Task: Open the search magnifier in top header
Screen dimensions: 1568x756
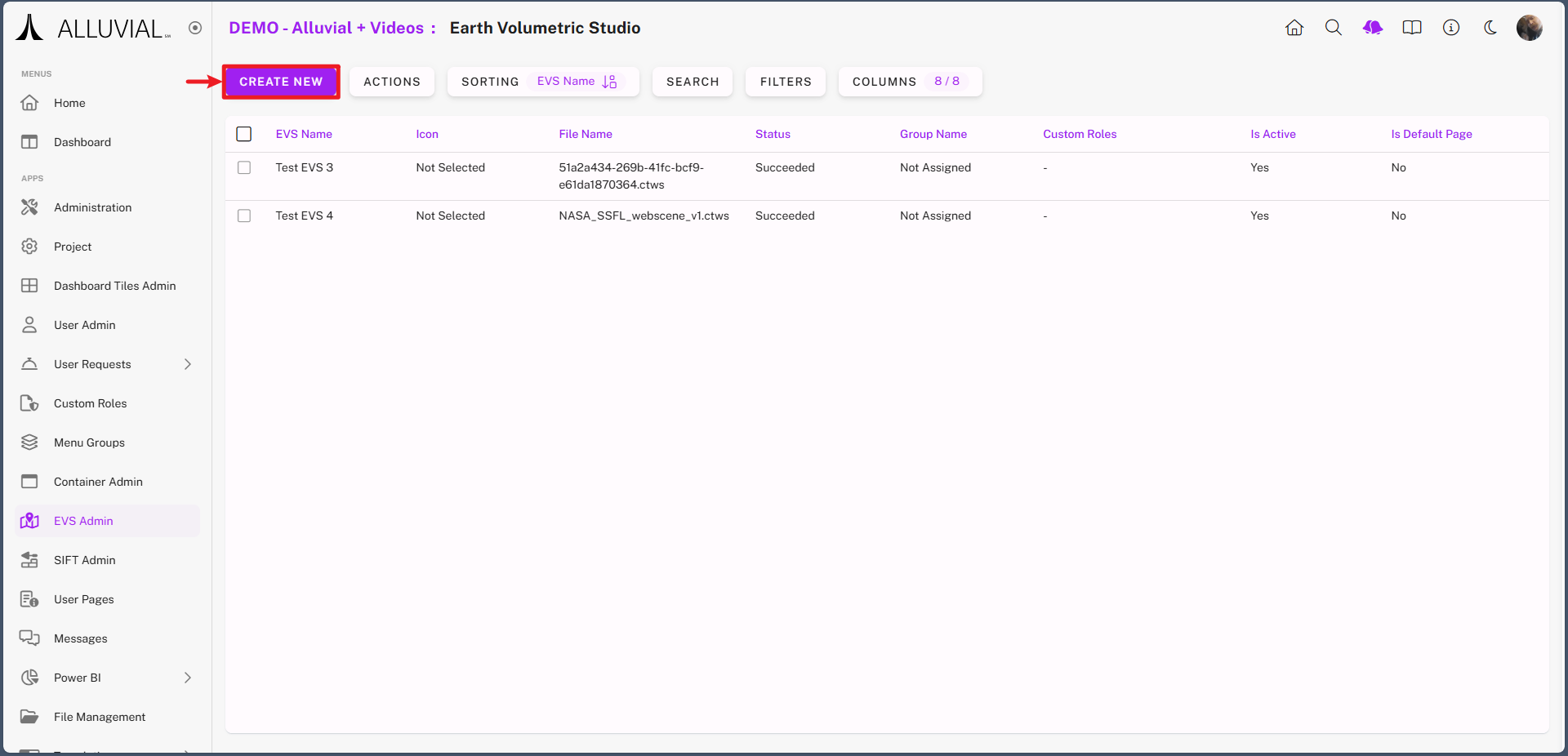Action: point(1334,28)
